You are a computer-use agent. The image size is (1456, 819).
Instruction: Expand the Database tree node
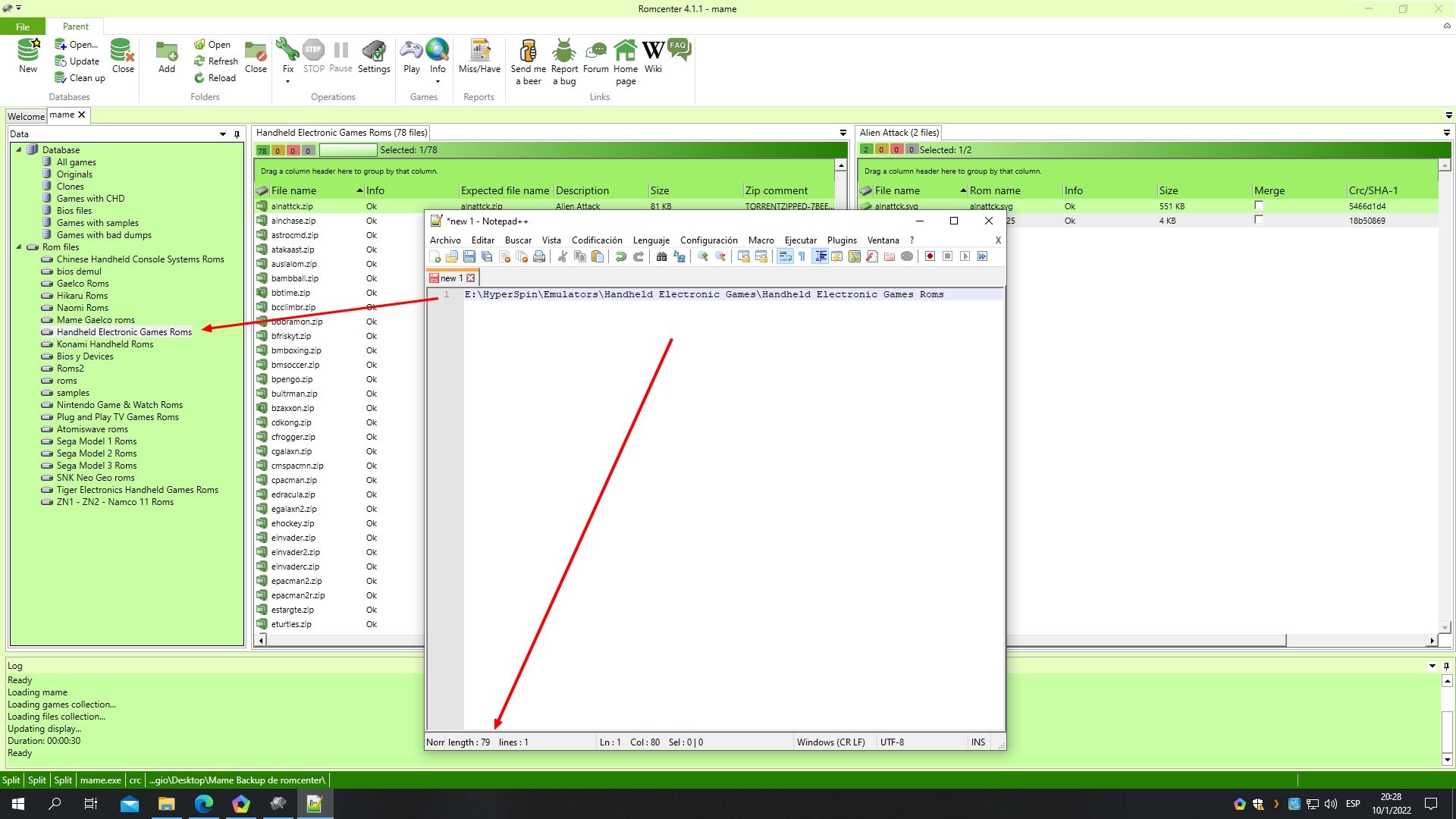pos(19,149)
